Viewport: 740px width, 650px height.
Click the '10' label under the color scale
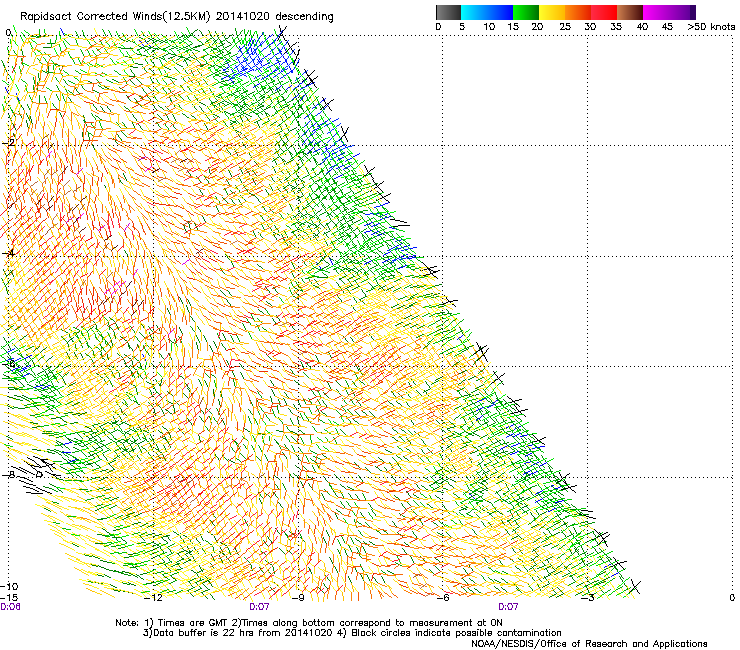point(489,27)
